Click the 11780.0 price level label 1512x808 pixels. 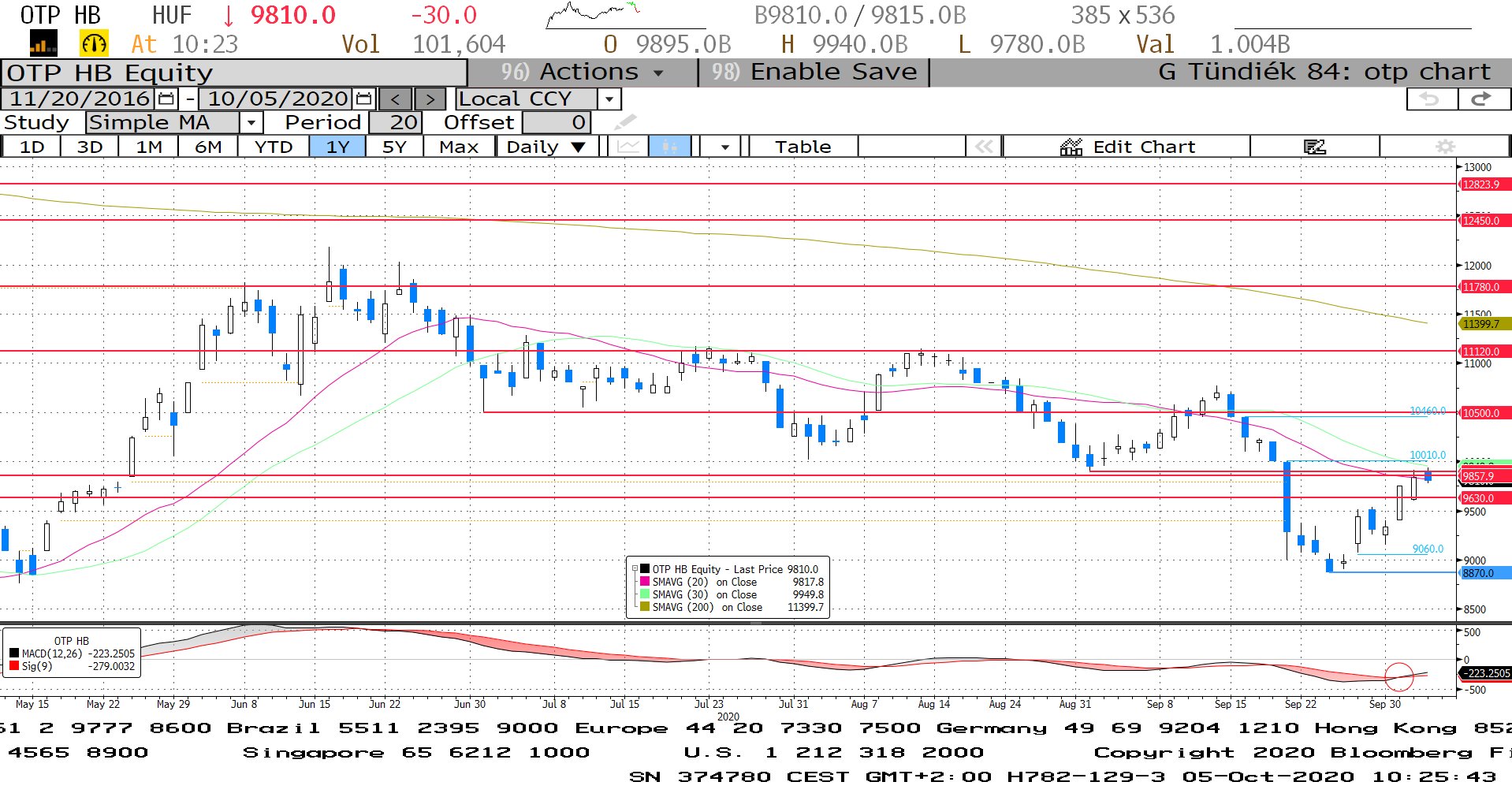coord(1485,287)
